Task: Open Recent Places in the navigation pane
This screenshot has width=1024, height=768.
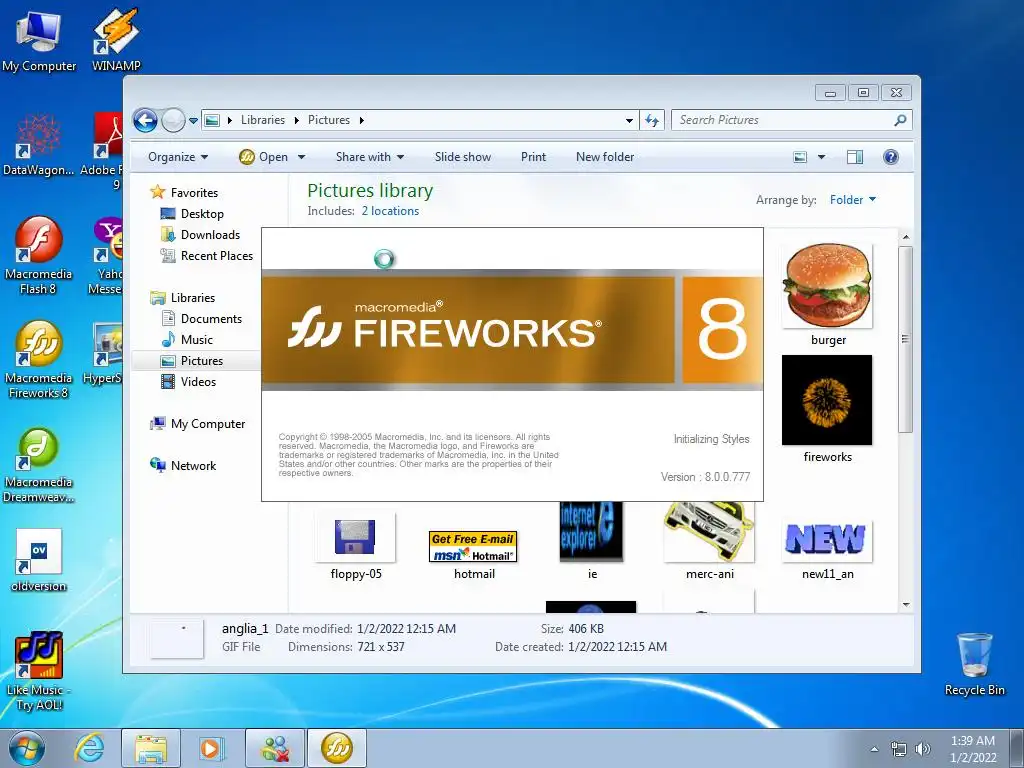Action: click(216, 255)
